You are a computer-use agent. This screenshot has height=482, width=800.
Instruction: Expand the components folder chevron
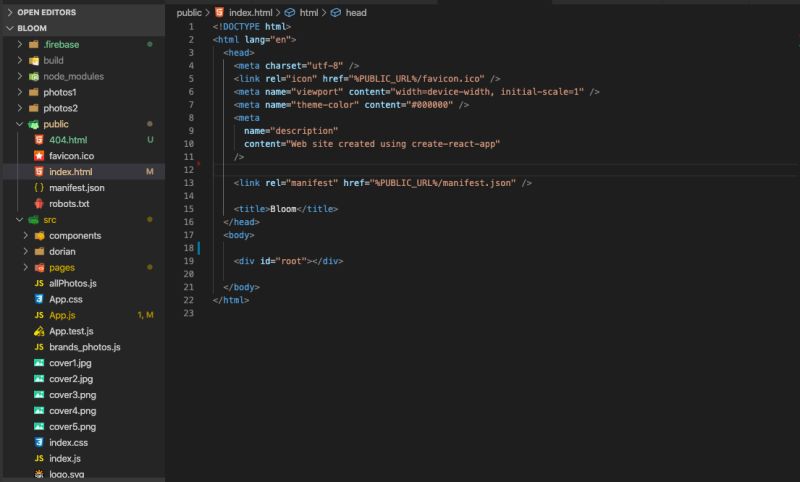(26, 236)
